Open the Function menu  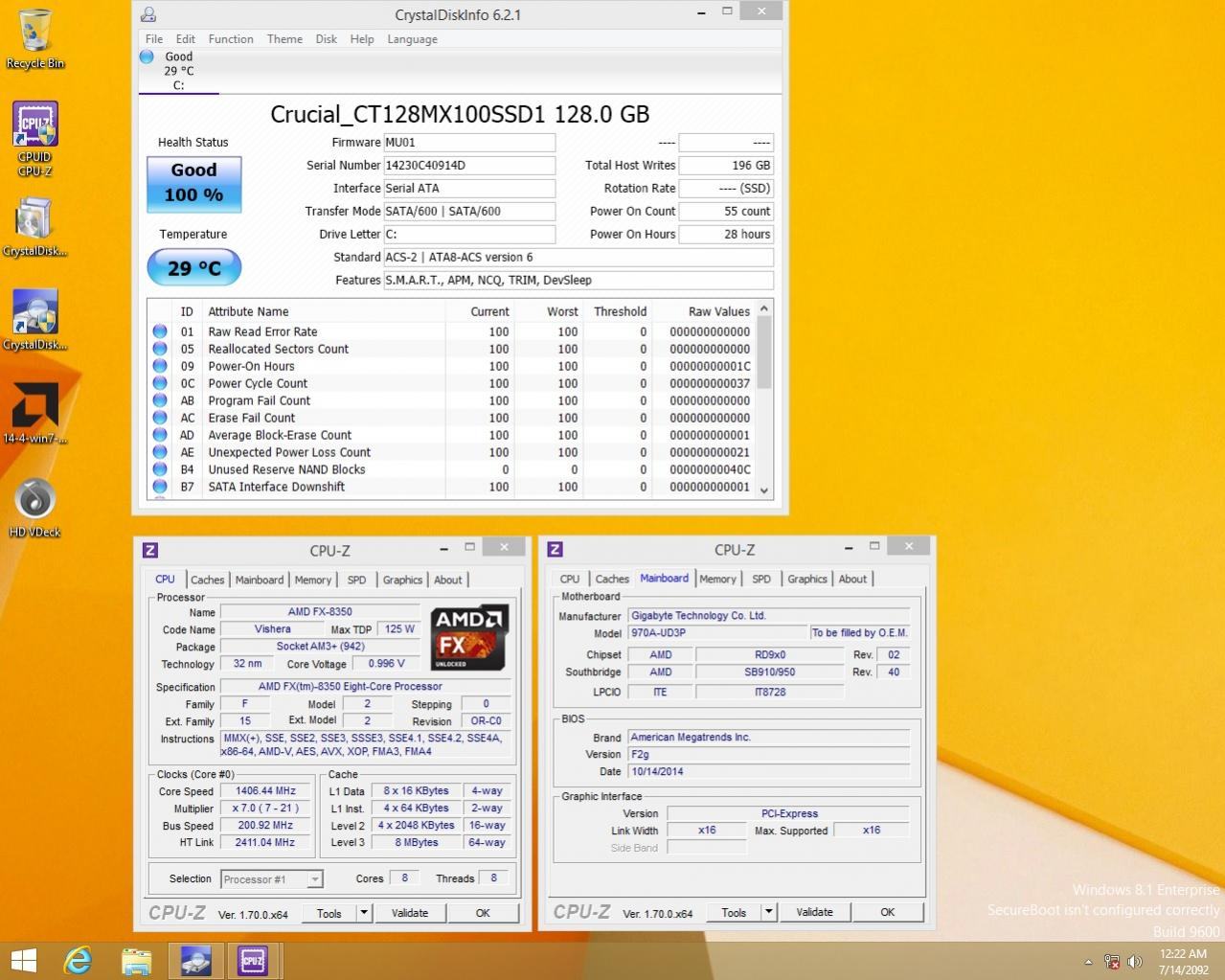click(231, 39)
